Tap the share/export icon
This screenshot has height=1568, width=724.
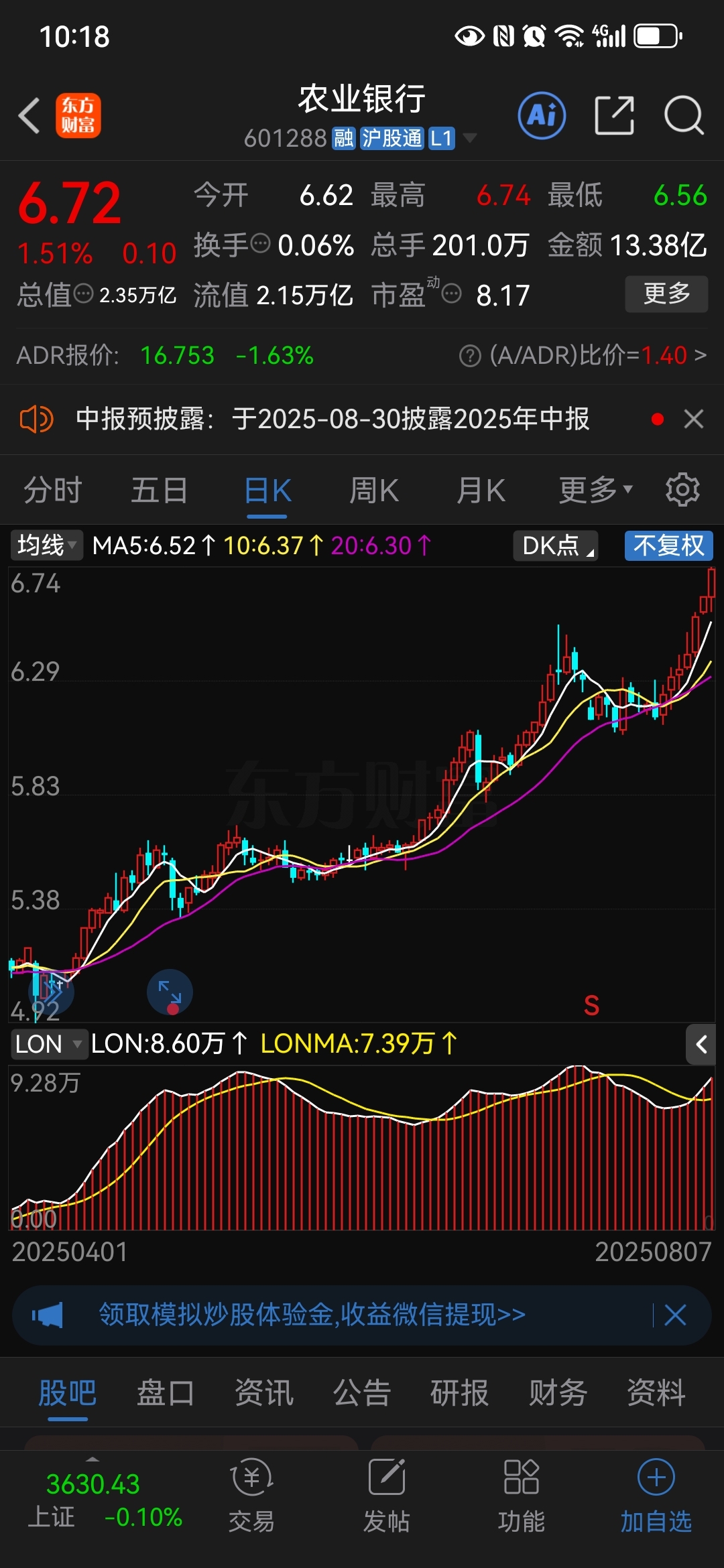(614, 115)
